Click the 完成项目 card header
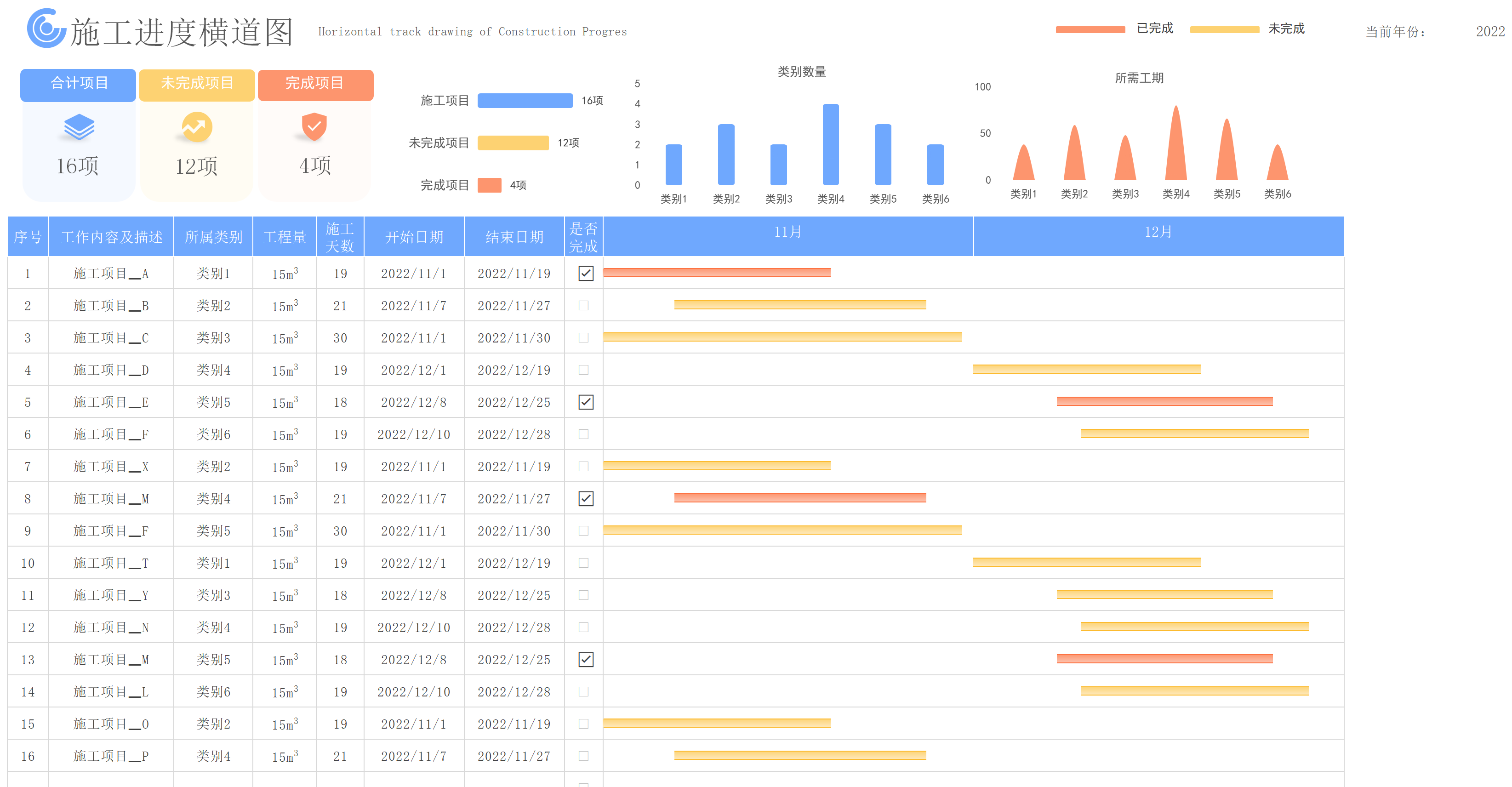The image size is (1512, 787). (315, 83)
